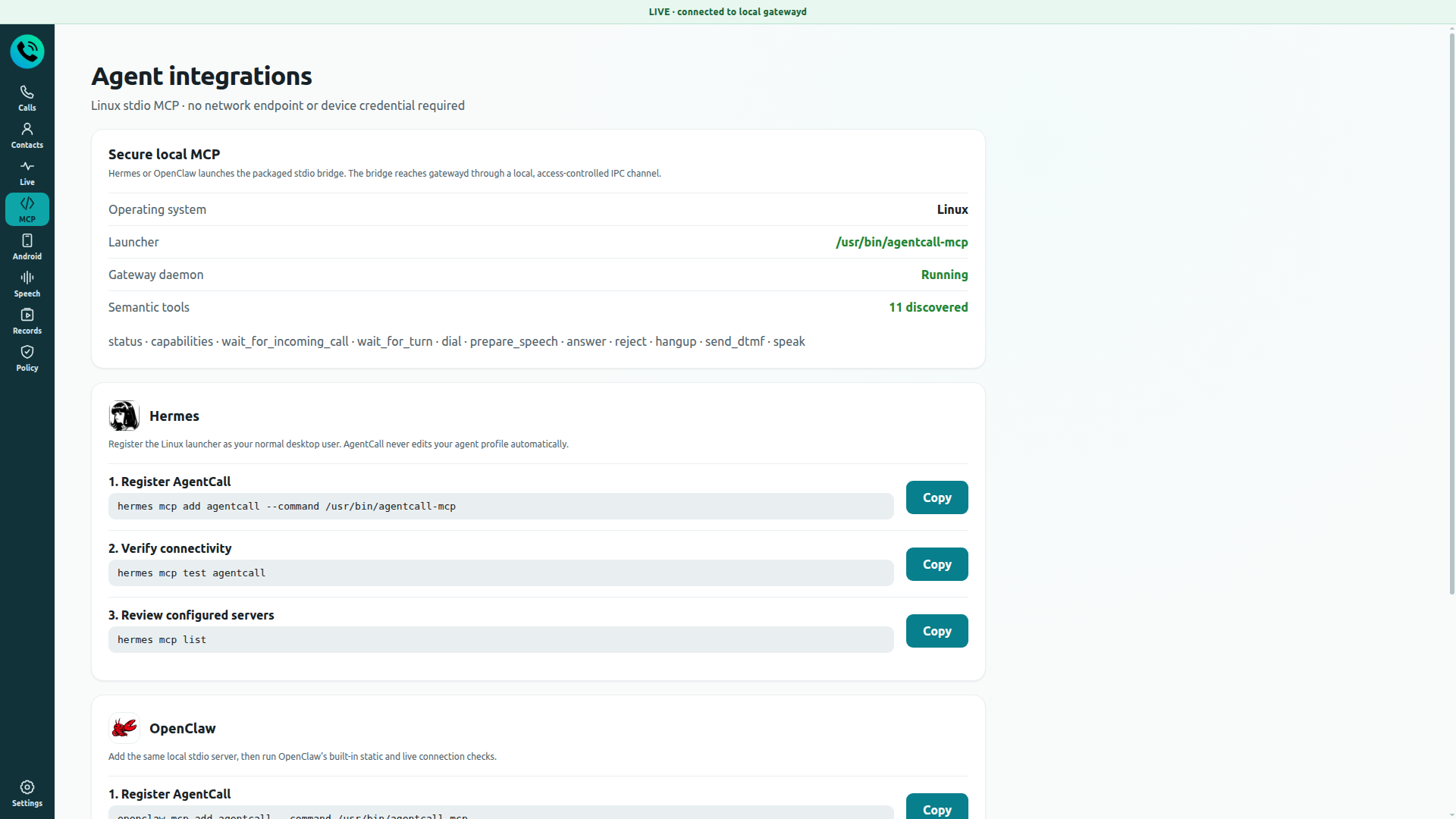The height and width of the screenshot is (819, 1456).
Task: Click the Gateway daemon Running status
Action: (944, 275)
